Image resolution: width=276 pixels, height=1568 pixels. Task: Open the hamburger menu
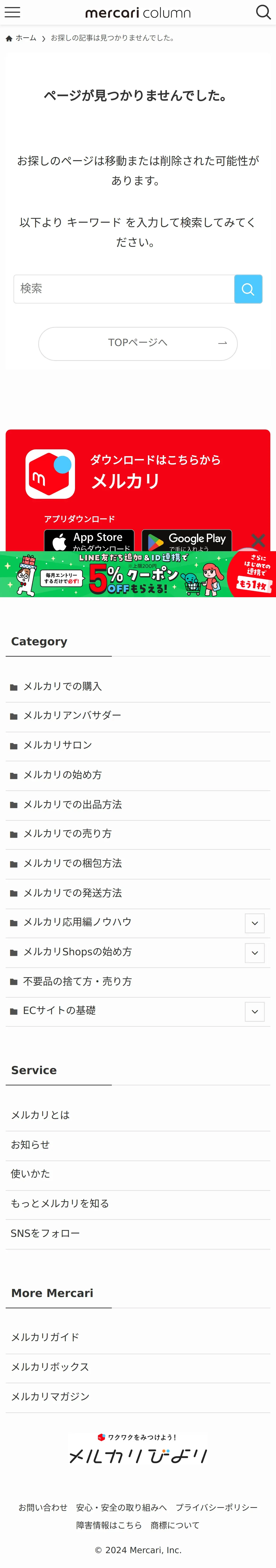coord(12,12)
